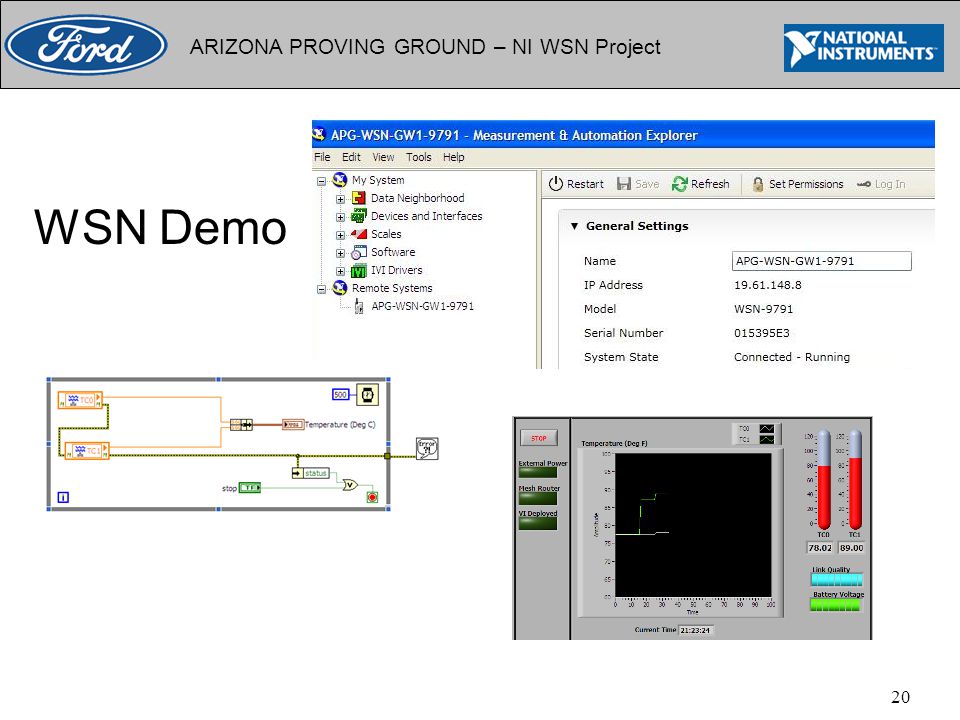Click the IVI Drivers icon
Image resolution: width=960 pixels, height=720 pixels.
click(359, 271)
